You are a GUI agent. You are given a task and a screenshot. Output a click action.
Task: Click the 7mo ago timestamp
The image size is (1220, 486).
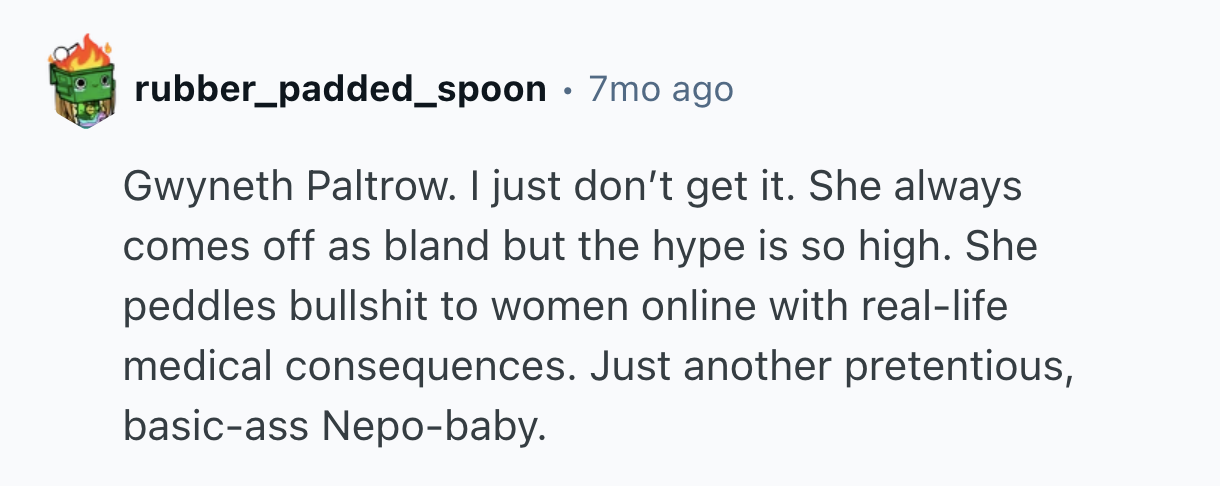click(x=661, y=91)
